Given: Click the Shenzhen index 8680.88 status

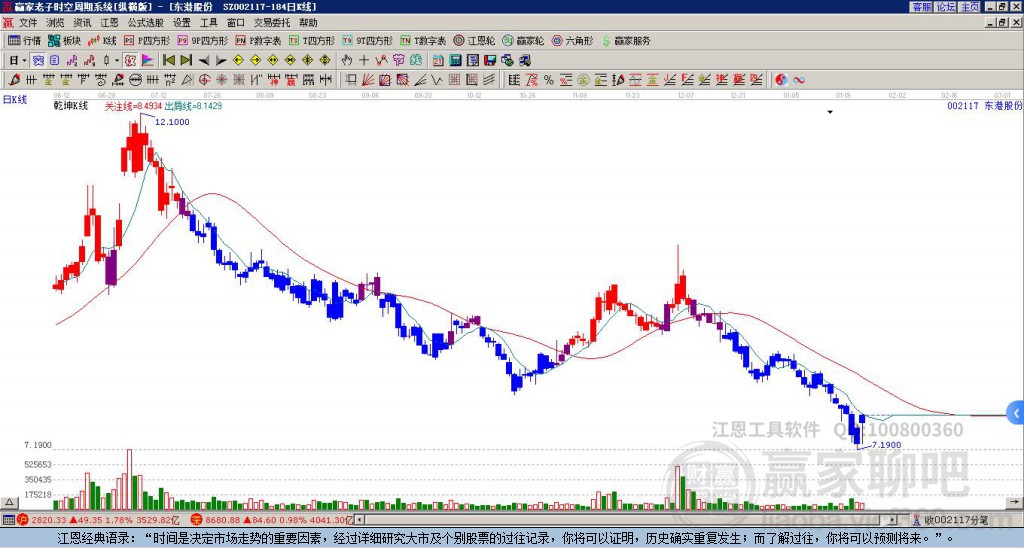Looking at the screenshot, I should (x=272, y=520).
